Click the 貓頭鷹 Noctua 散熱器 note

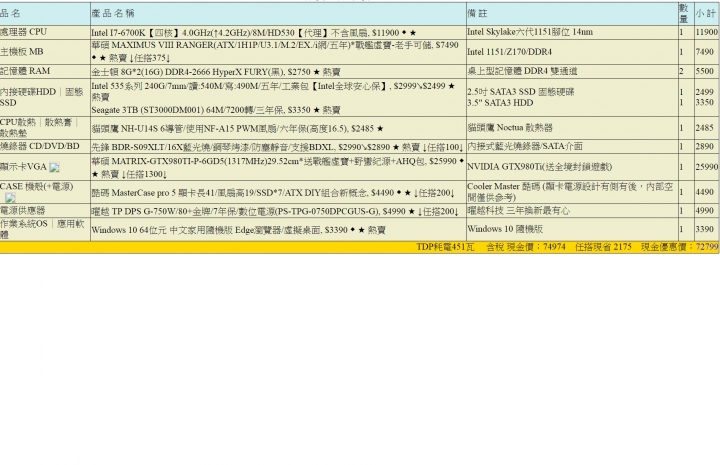click(510, 128)
